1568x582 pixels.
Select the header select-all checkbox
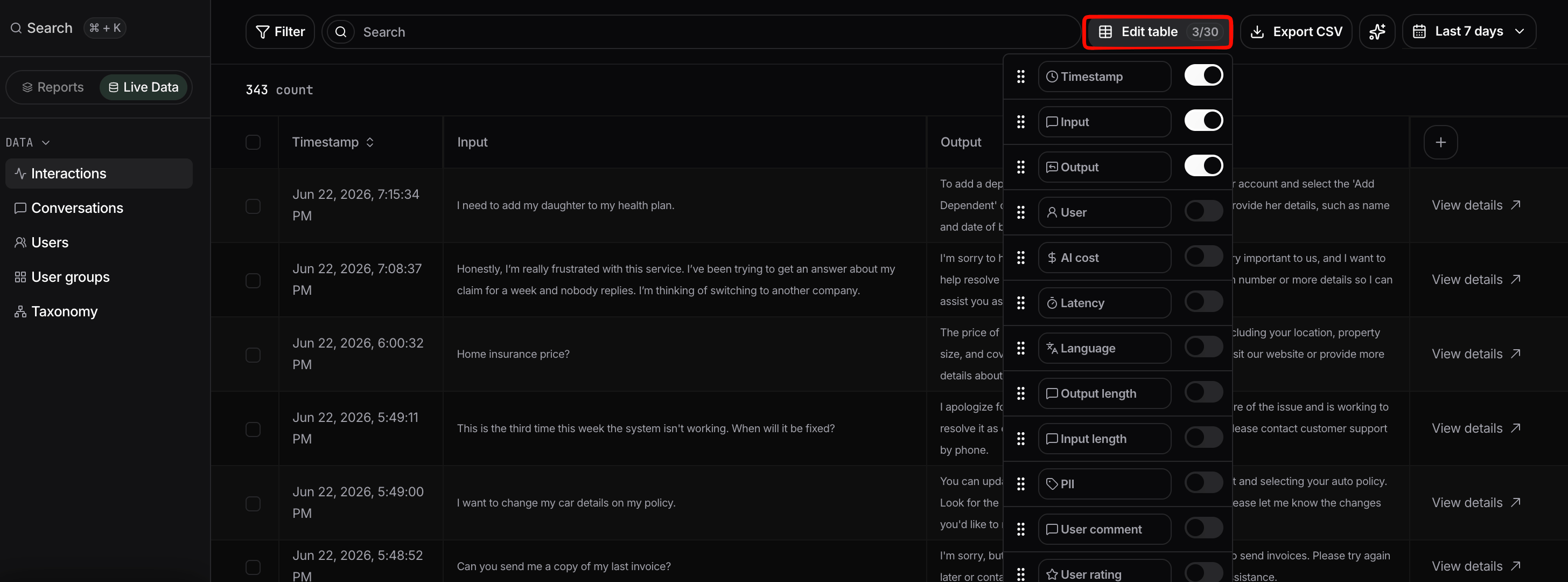click(x=253, y=142)
